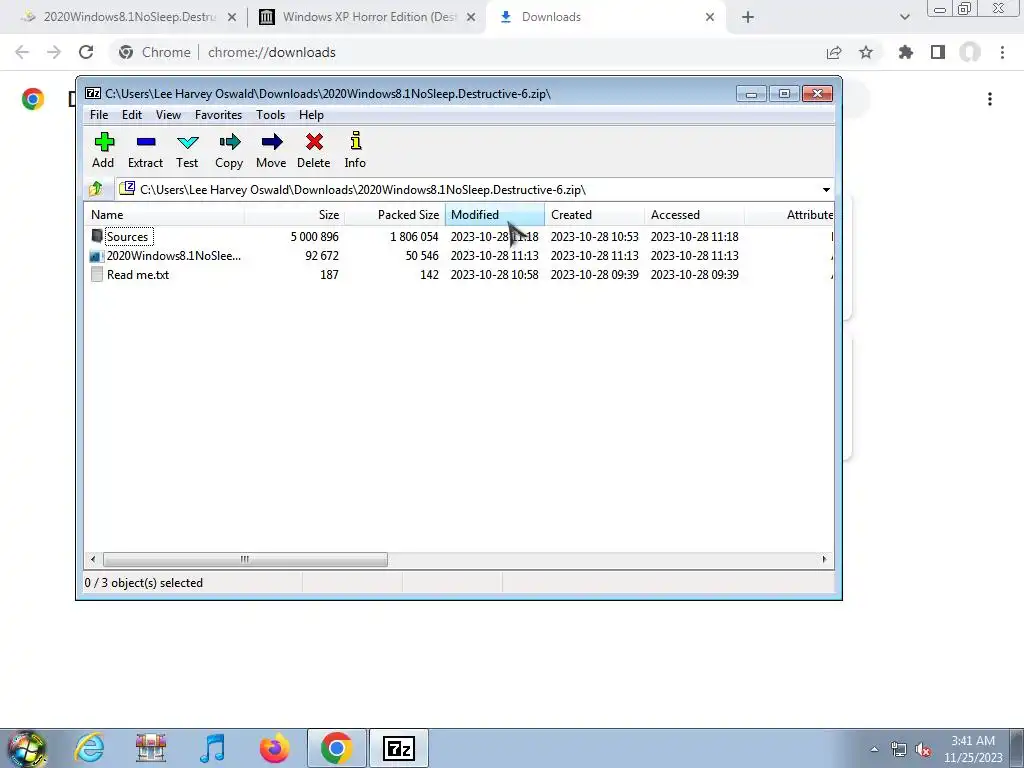Expand the 7-Zip address path dropdown
The width and height of the screenshot is (1024, 768).
(x=826, y=189)
